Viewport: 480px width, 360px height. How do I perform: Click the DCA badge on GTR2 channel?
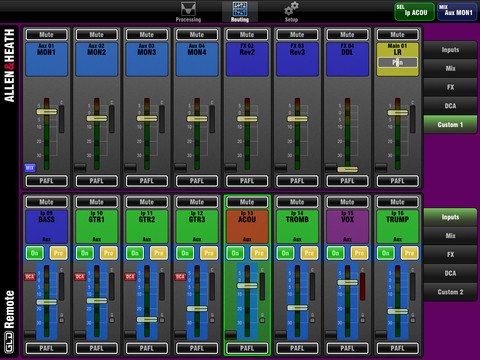pos(130,277)
